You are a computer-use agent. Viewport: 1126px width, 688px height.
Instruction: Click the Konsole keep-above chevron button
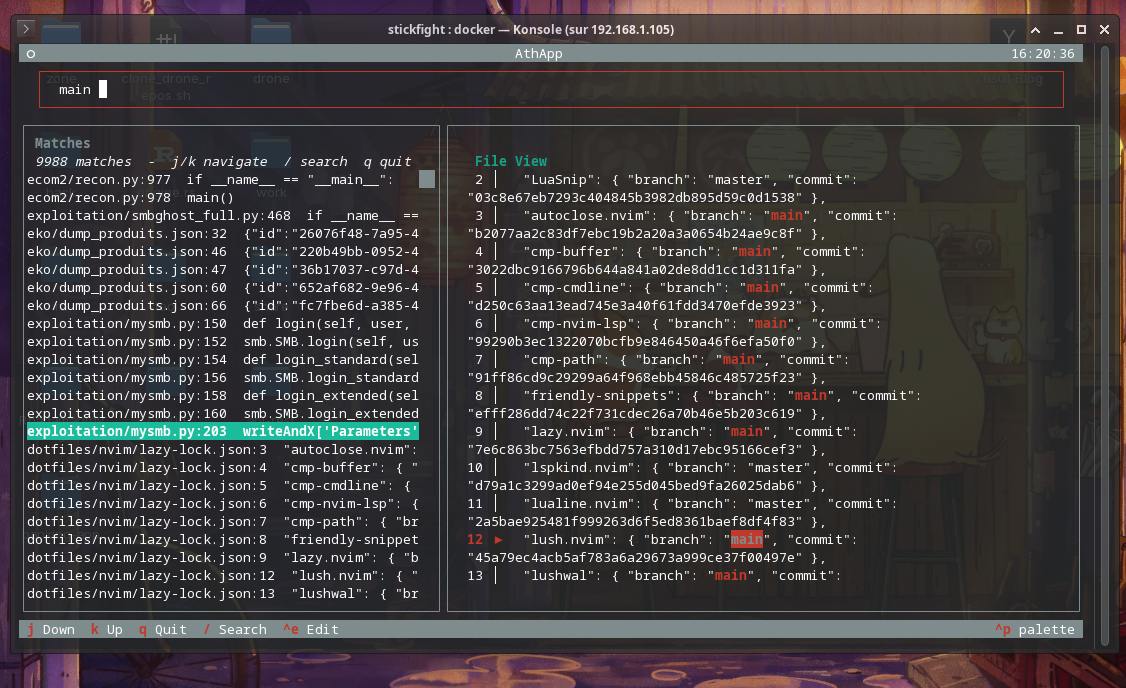(1036, 29)
